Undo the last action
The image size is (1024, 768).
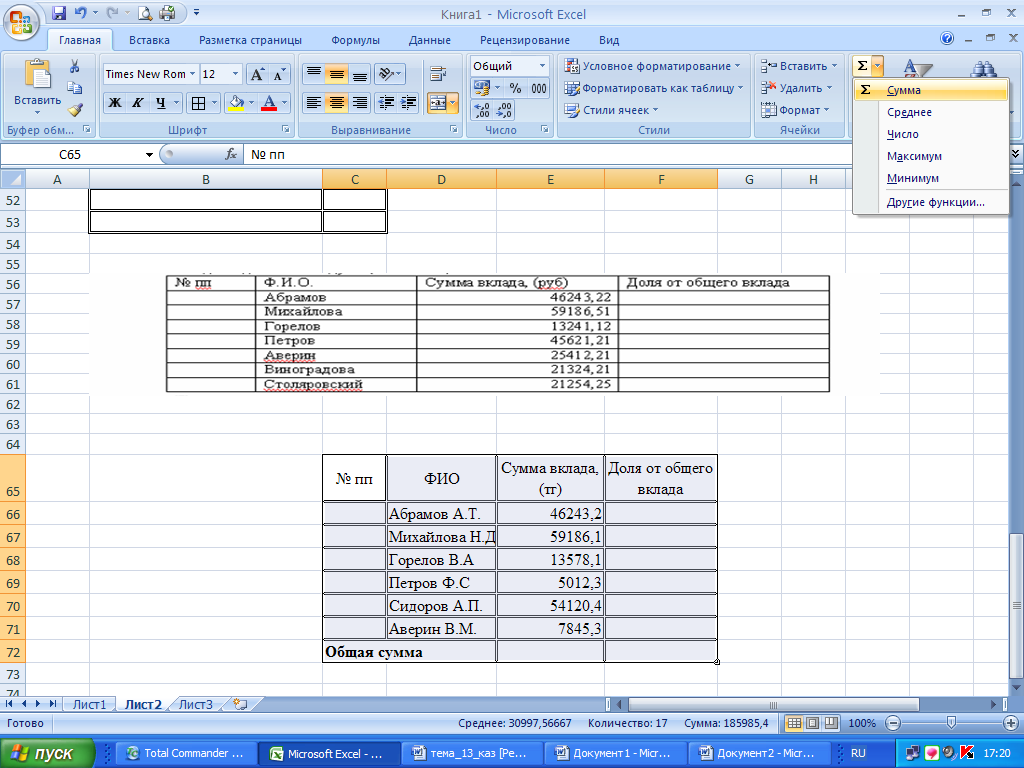80,12
